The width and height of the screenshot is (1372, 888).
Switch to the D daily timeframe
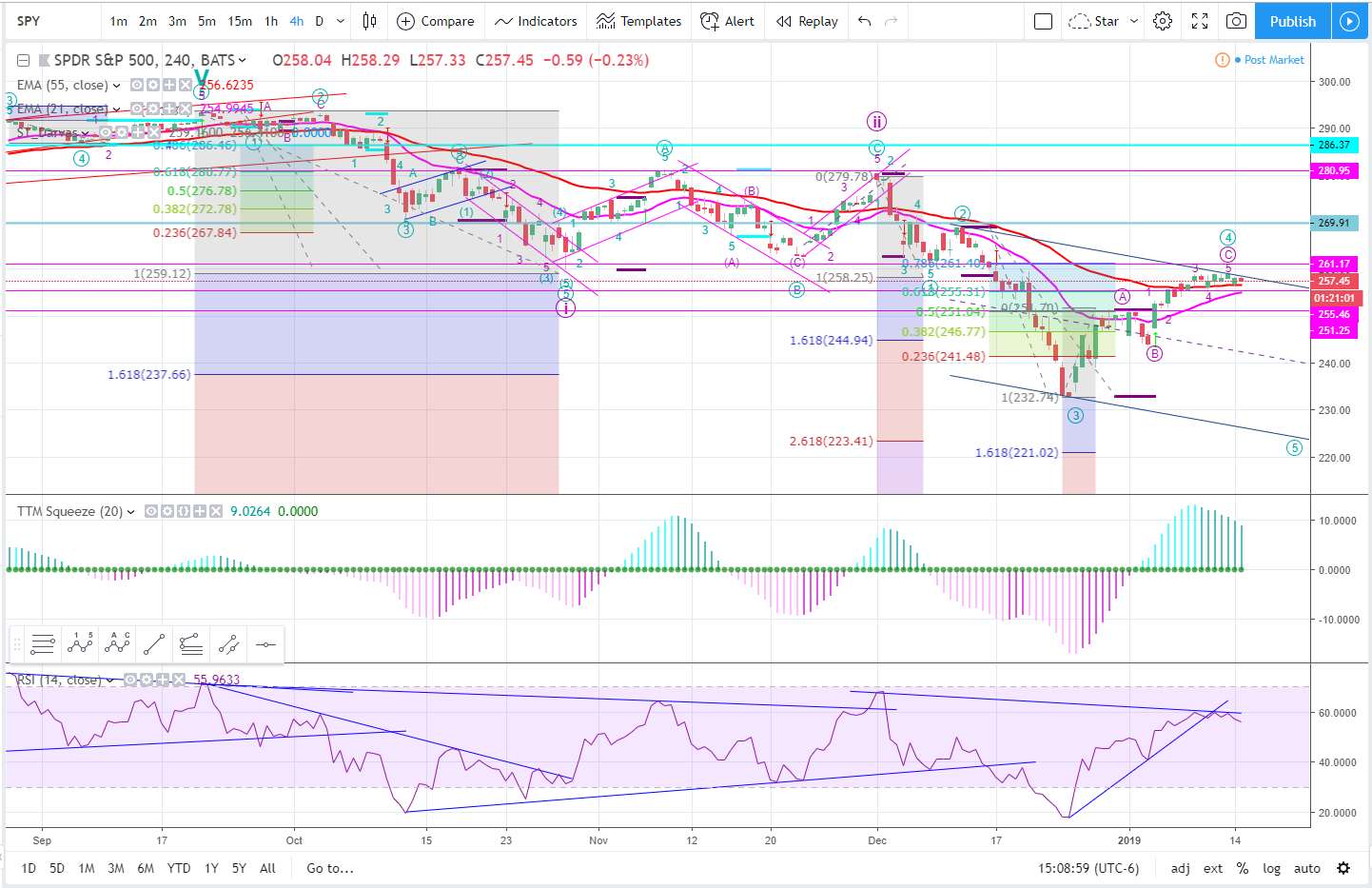click(x=320, y=21)
